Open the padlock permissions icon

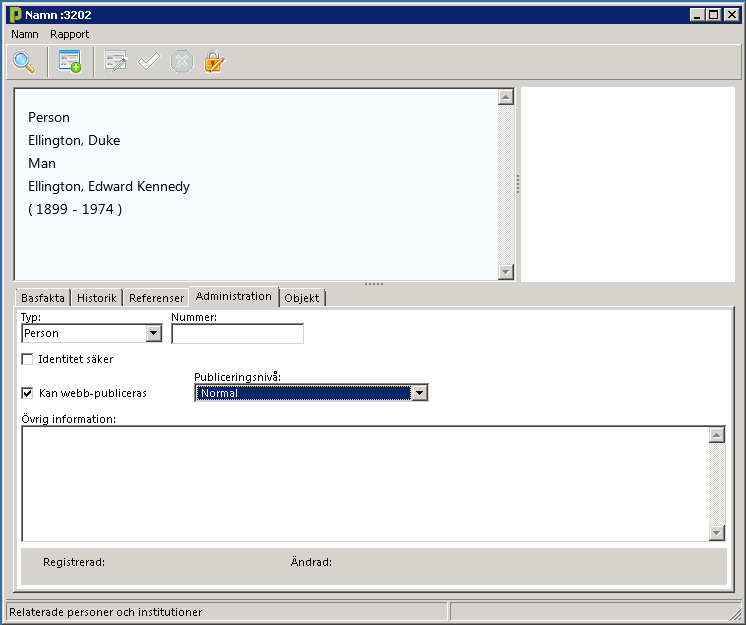(214, 62)
